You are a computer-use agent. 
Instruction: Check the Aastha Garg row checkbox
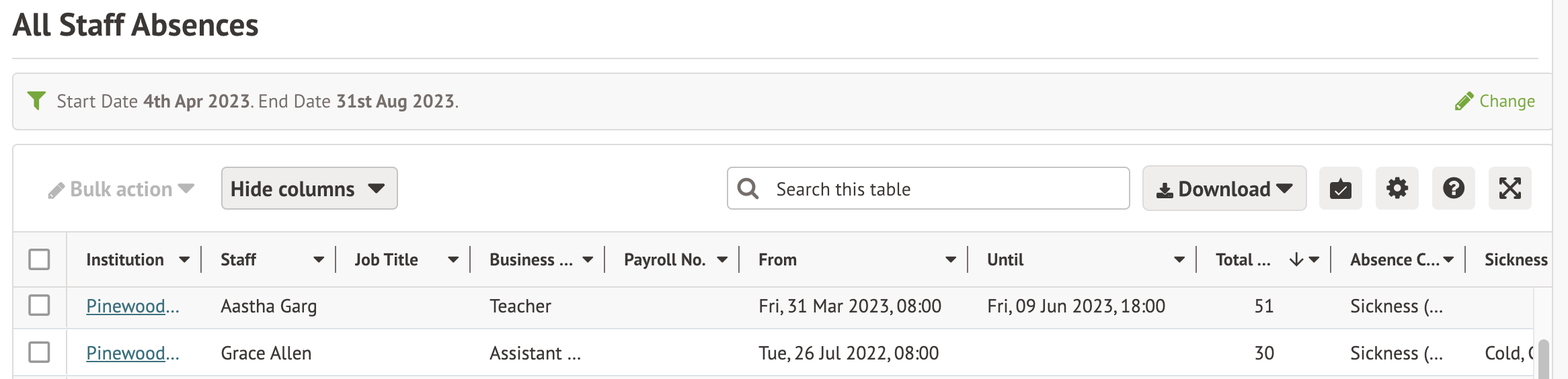click(x=40, y=305)
